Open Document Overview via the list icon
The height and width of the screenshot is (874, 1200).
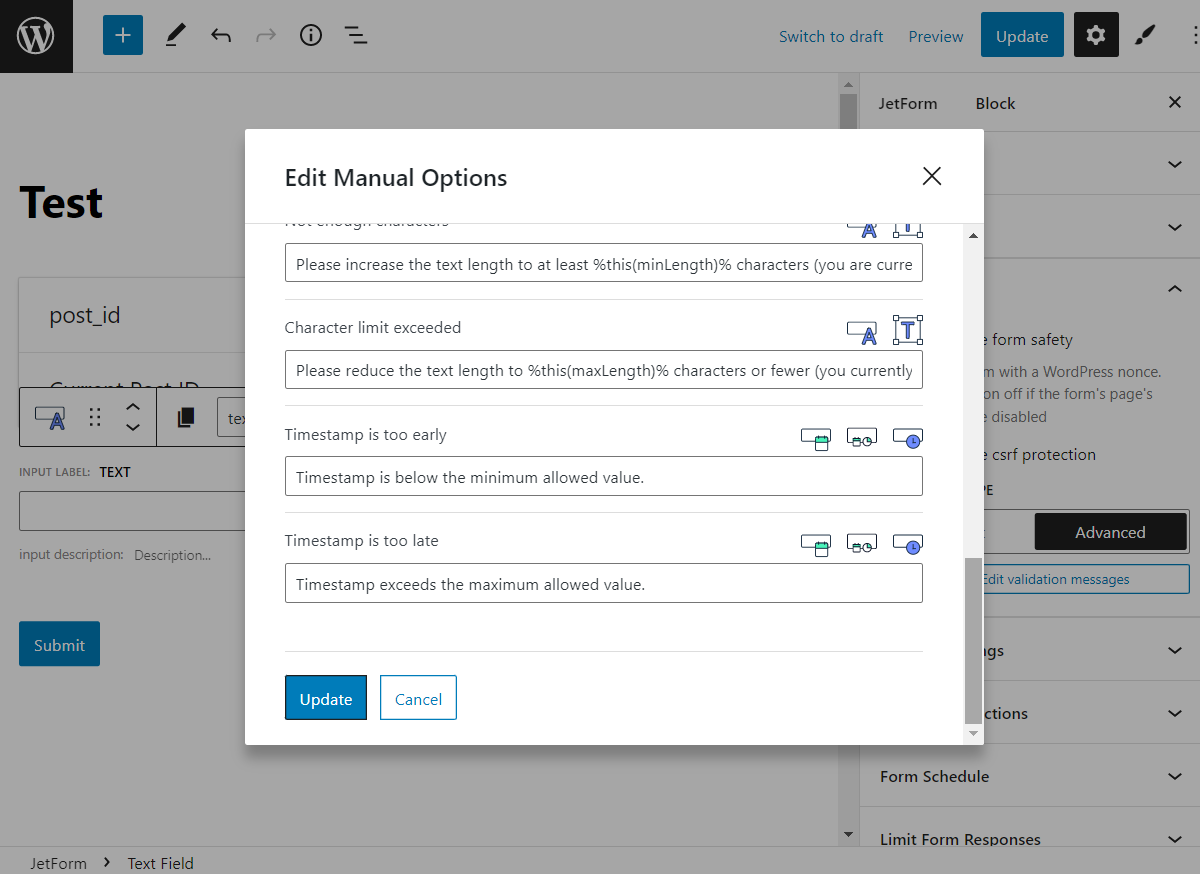coord(355,35)
